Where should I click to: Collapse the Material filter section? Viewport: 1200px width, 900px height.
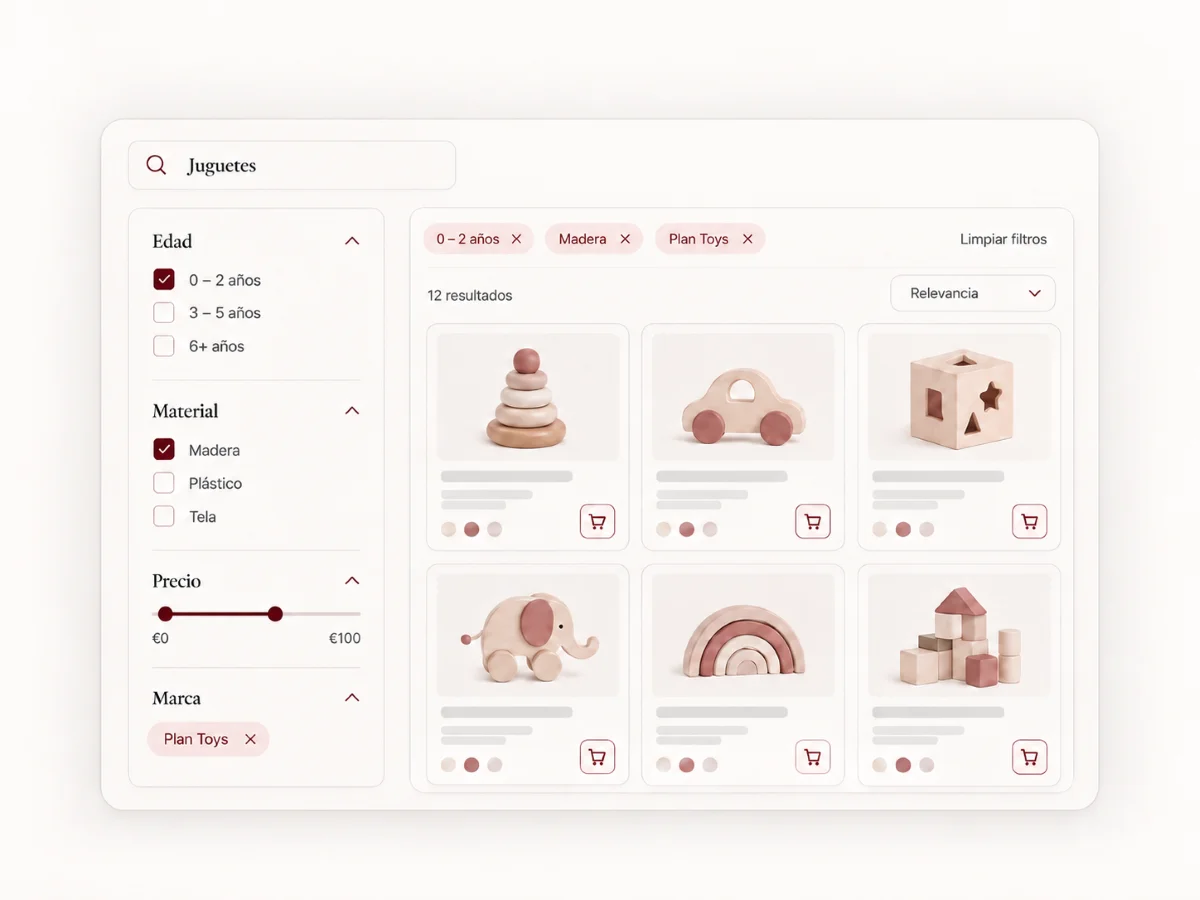tap(351, 411)
